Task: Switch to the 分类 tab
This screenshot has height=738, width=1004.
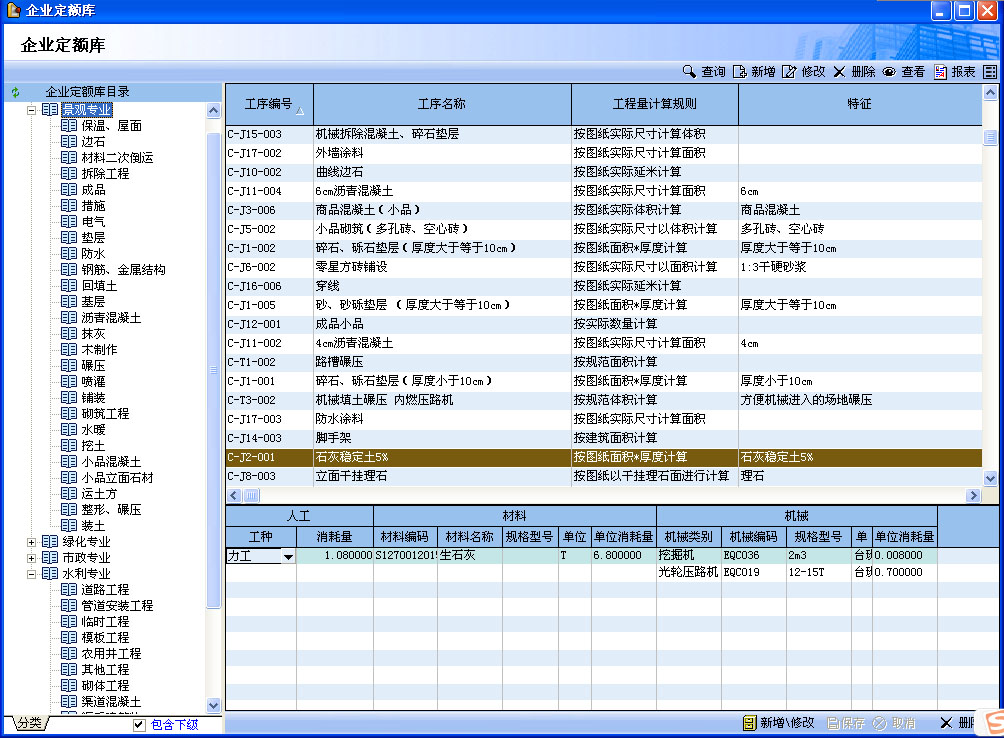Action: point(29,723)
